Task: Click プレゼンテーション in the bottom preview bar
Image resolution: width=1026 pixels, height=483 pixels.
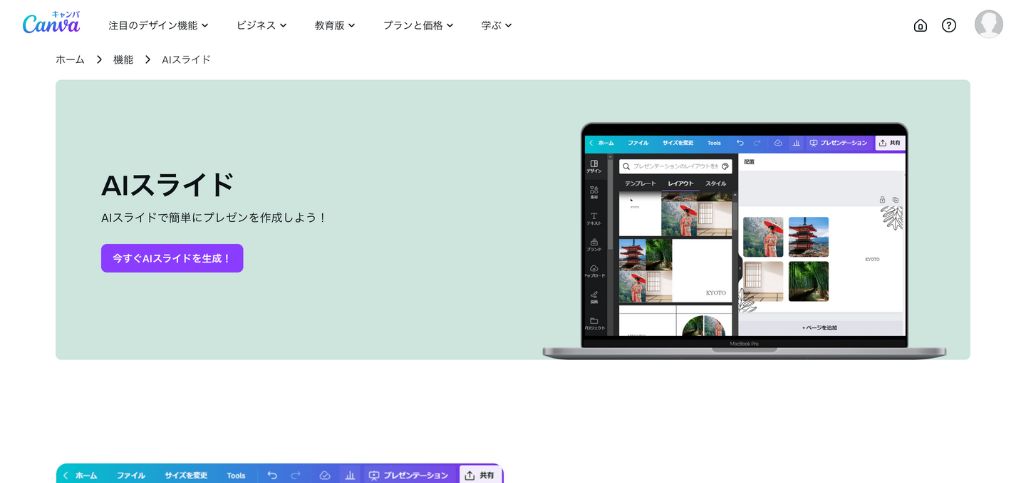Action: [x=409, y=476]
